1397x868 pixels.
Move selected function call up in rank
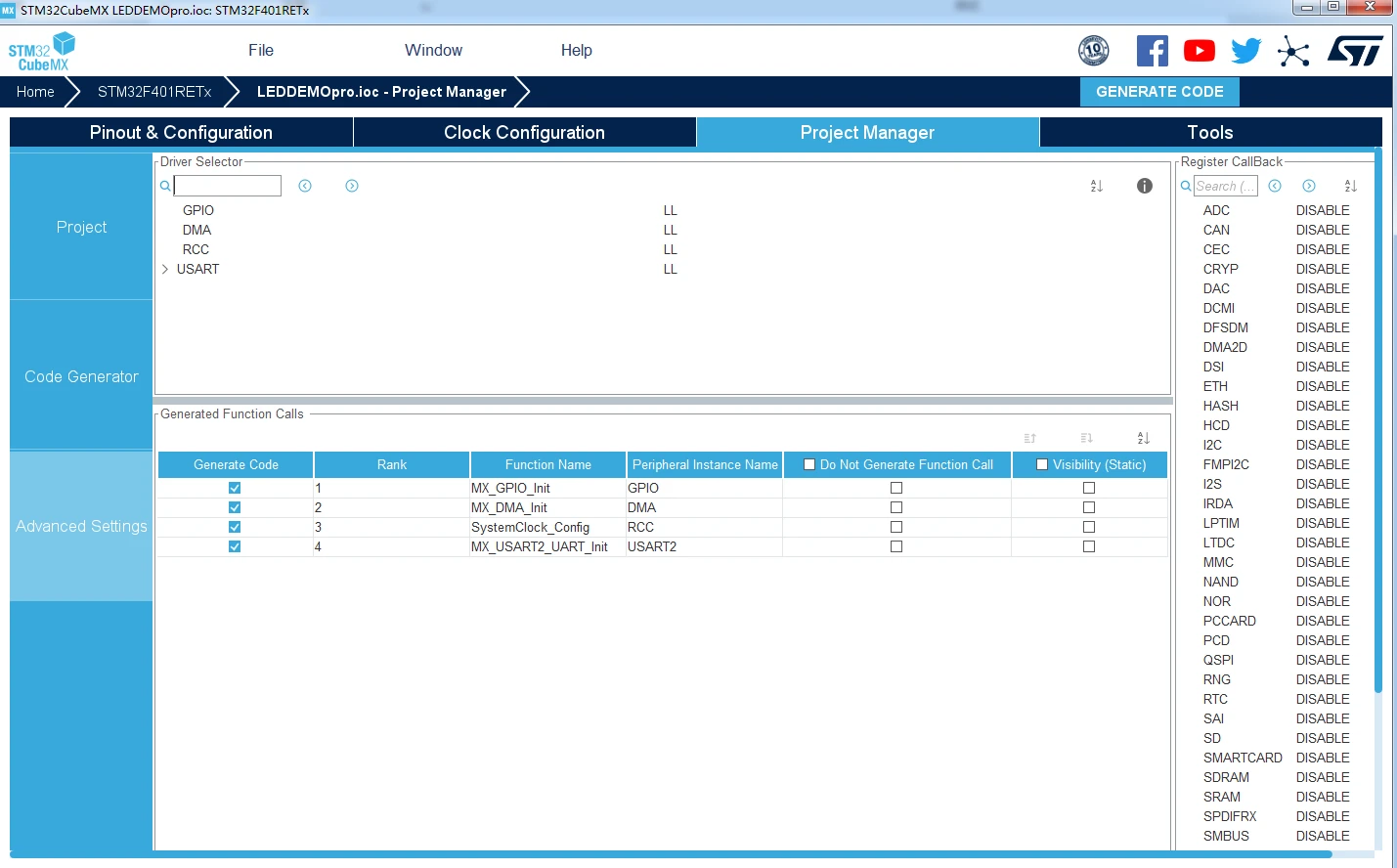click(x=1030, y=438)
